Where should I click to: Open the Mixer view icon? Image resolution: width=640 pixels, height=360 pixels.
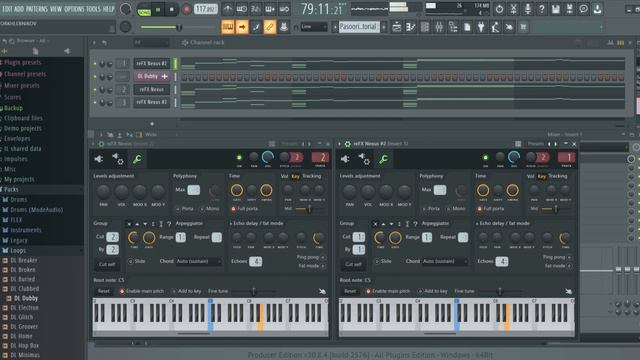[x=439, y=27]
